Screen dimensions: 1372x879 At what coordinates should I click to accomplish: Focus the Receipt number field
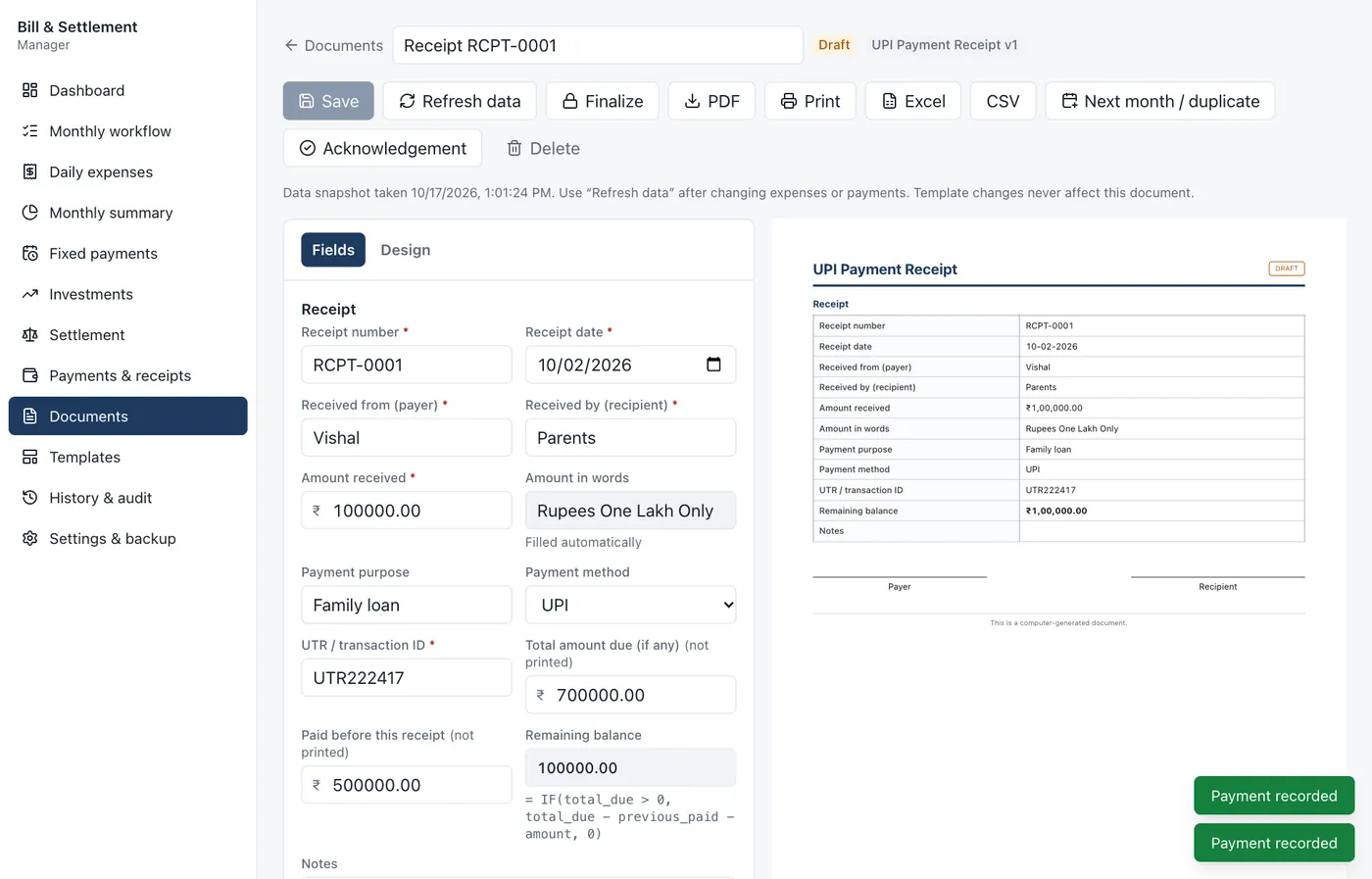point(407,365)
